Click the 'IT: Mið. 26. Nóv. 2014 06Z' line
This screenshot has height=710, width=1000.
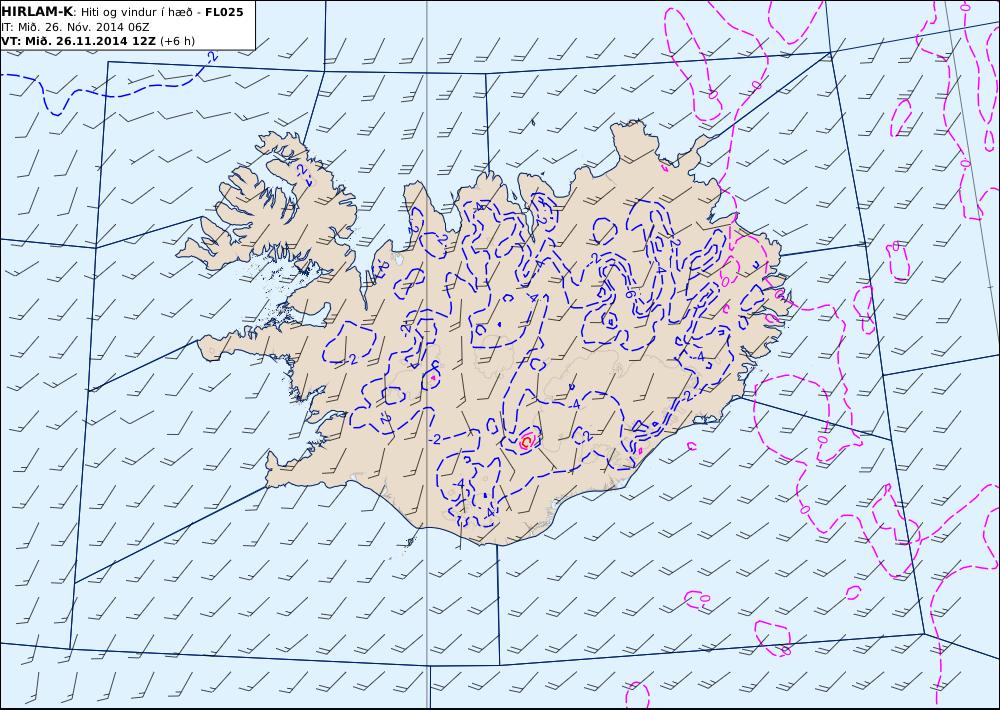pos(75,27)
